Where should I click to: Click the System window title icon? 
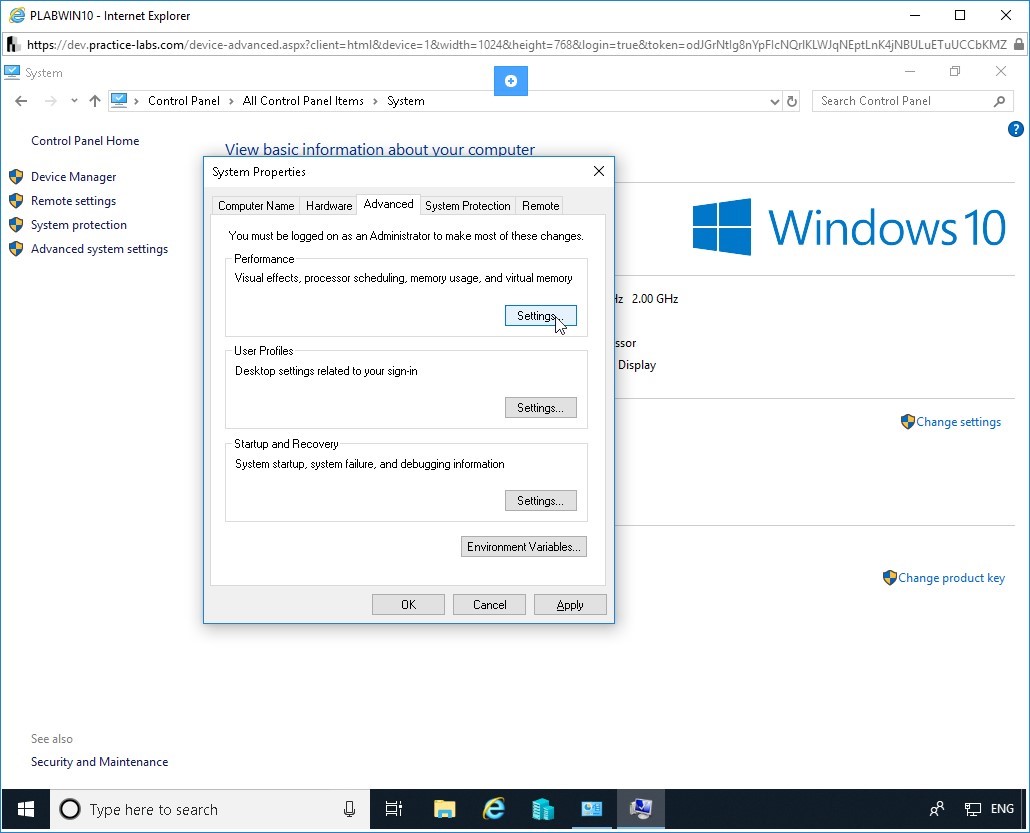click(x=12, y=72)
